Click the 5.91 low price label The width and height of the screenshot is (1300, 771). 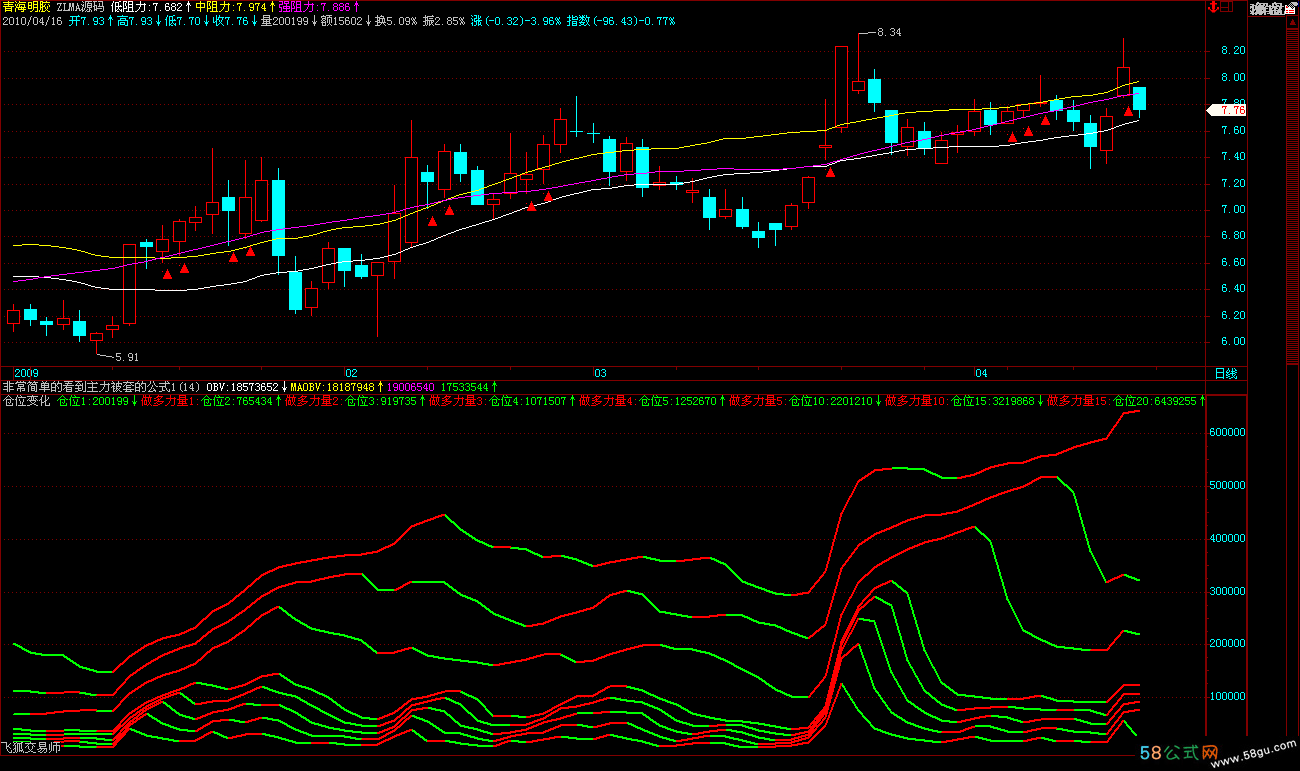point(126,357)
